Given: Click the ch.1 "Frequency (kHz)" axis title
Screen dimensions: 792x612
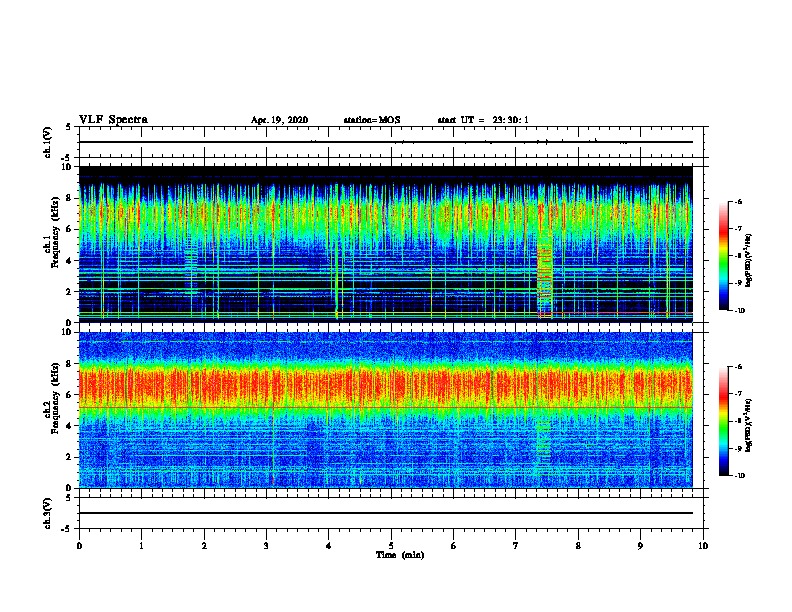Looking at the screenshot, I should (55, 232).
